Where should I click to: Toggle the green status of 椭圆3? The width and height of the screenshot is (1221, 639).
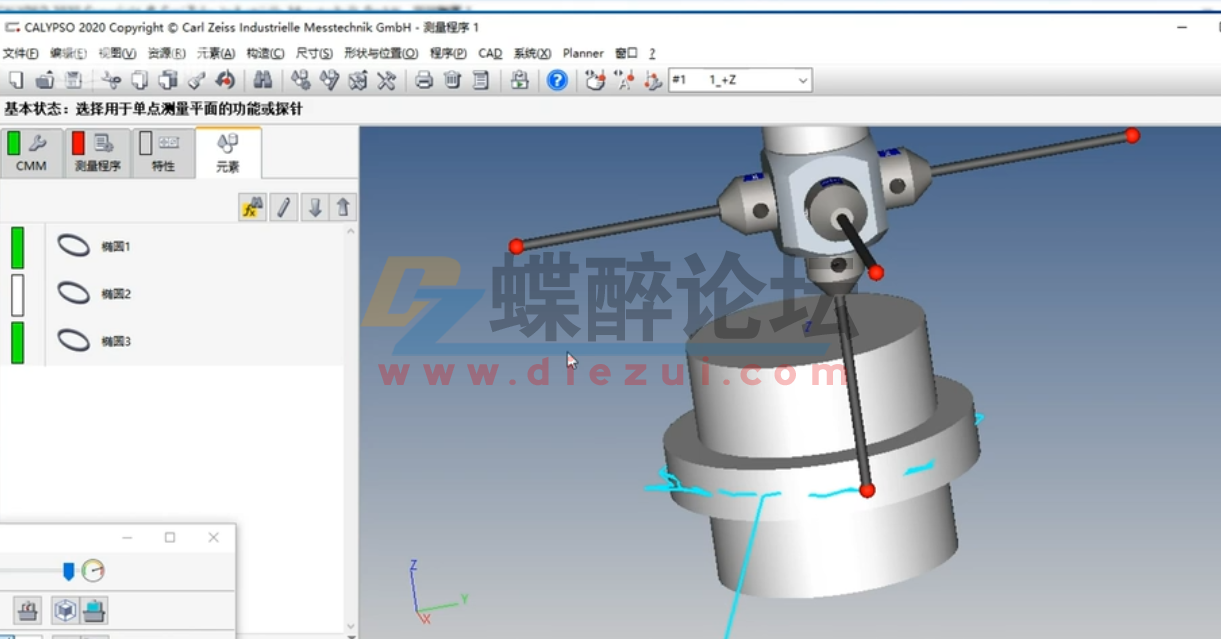[17, 340]
